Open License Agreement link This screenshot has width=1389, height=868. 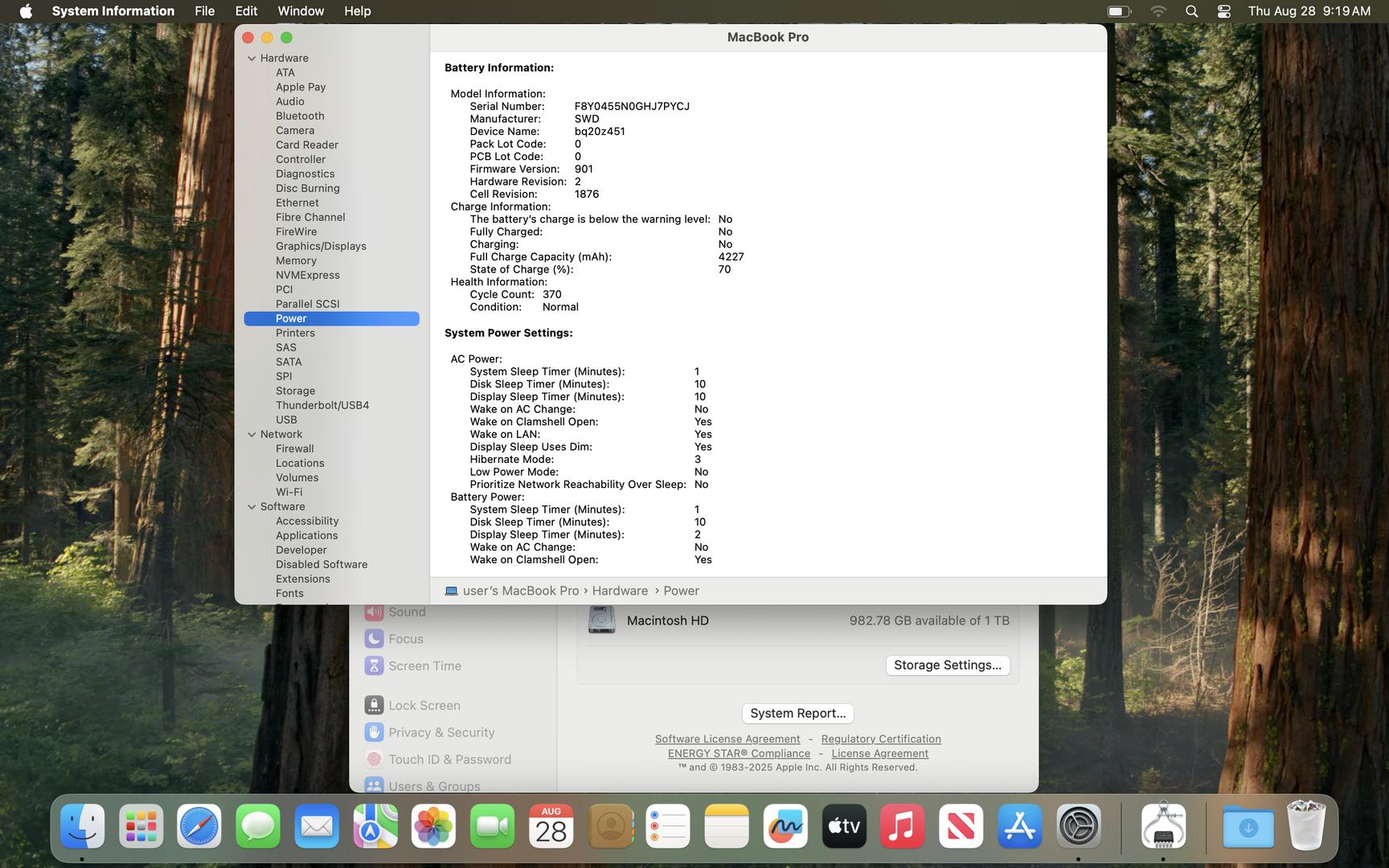point(879,753)
